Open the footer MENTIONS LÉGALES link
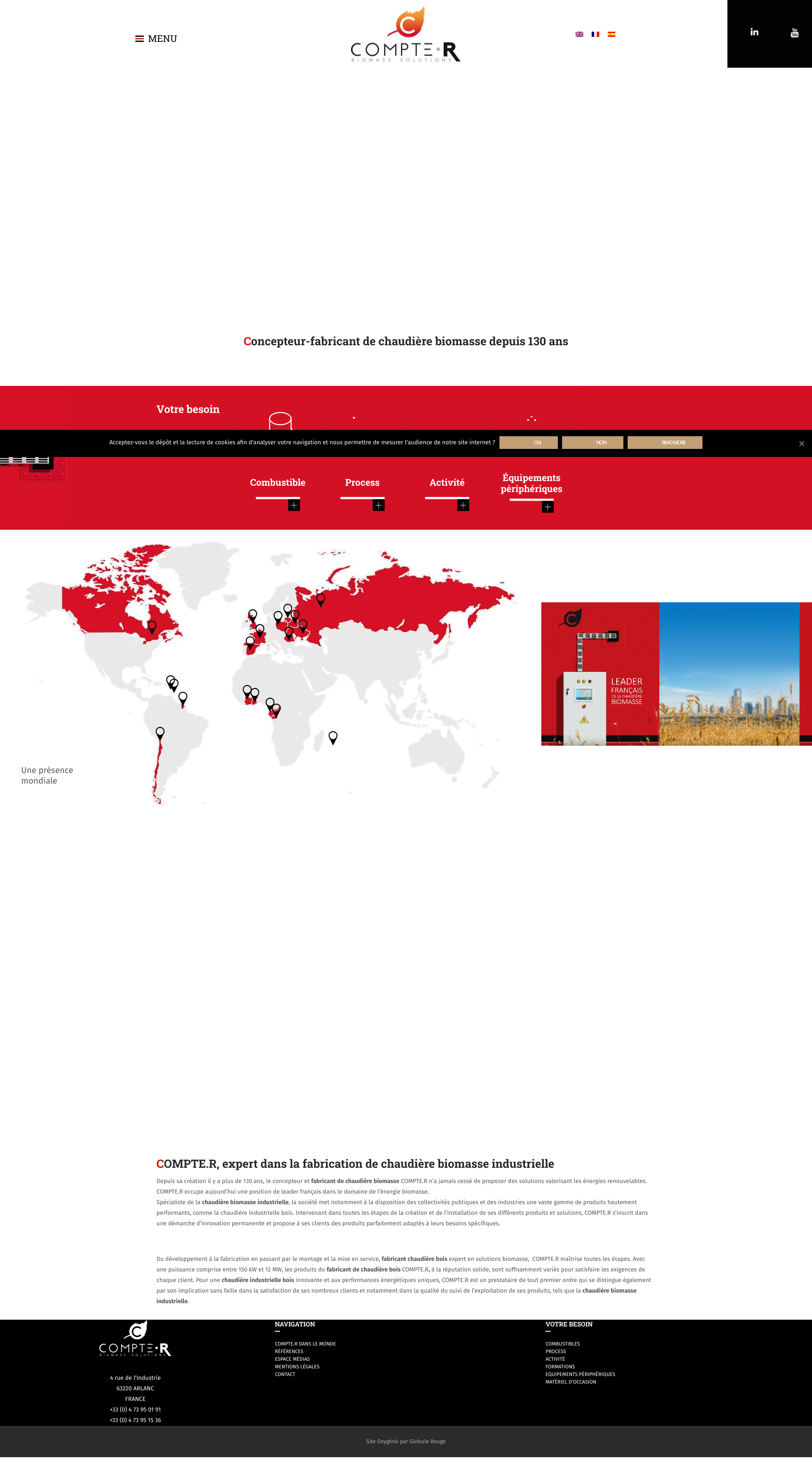This screenshot has width=812, height=1461. tap(297, 1367)
